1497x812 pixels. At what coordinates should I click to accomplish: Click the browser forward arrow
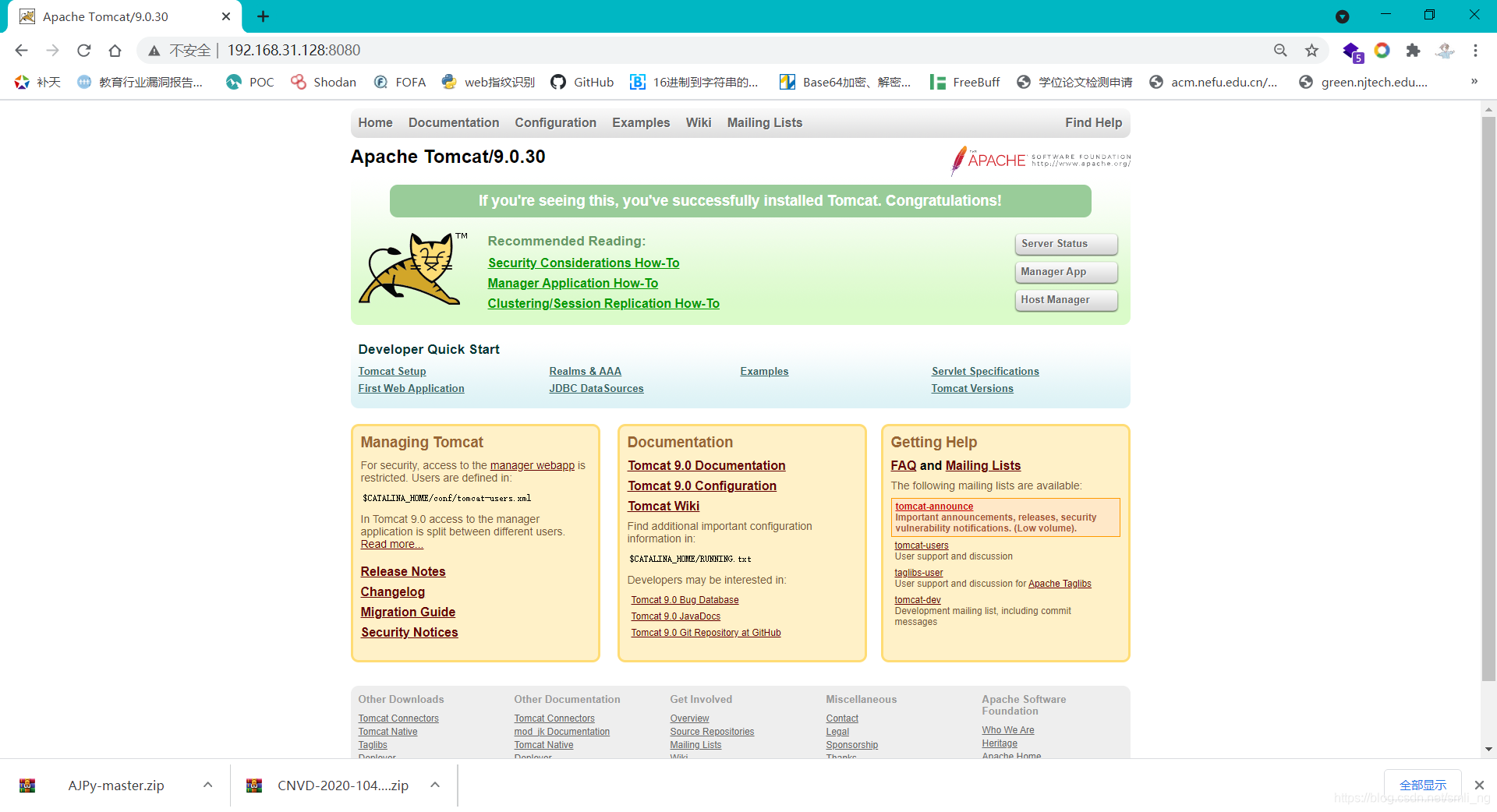pyautogui.click(x=52, y=51)
